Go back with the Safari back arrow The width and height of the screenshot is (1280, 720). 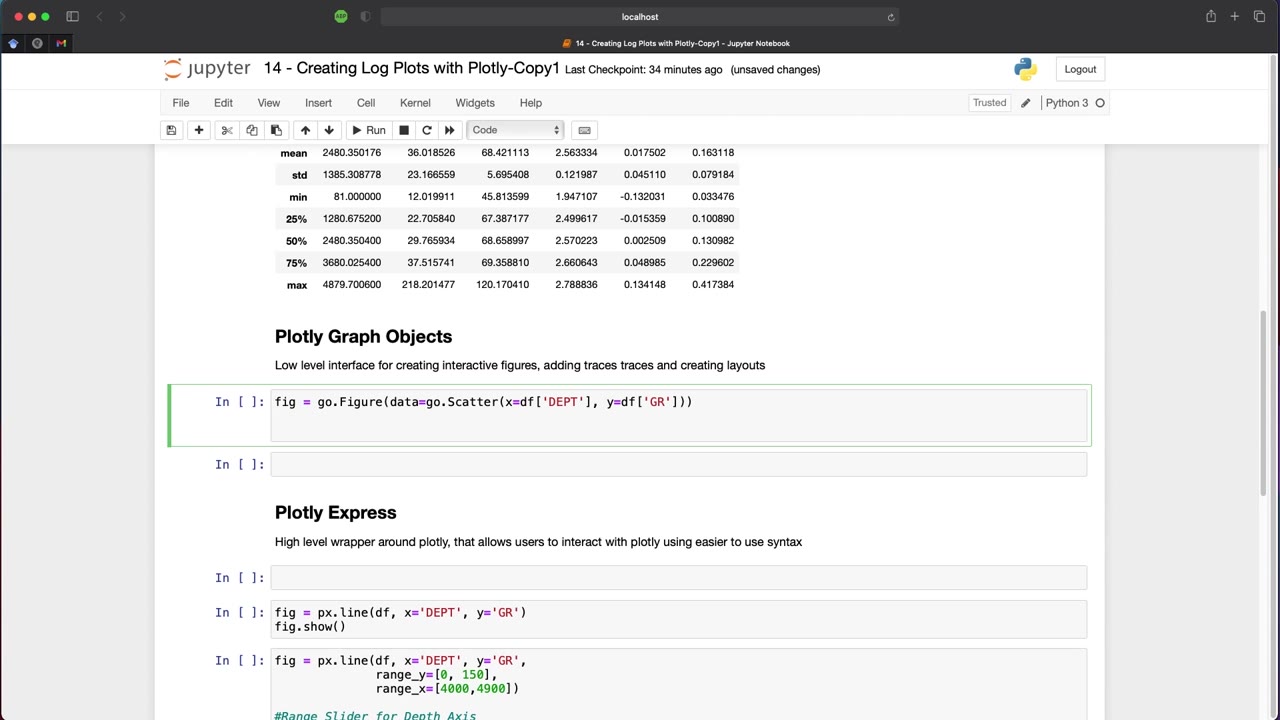pyautogui.click(x=99, y=16)
